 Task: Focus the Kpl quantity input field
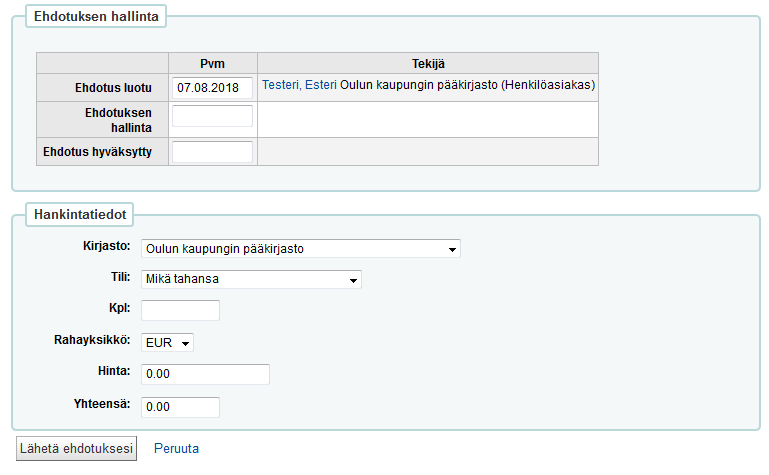click(x=180, y=310)
